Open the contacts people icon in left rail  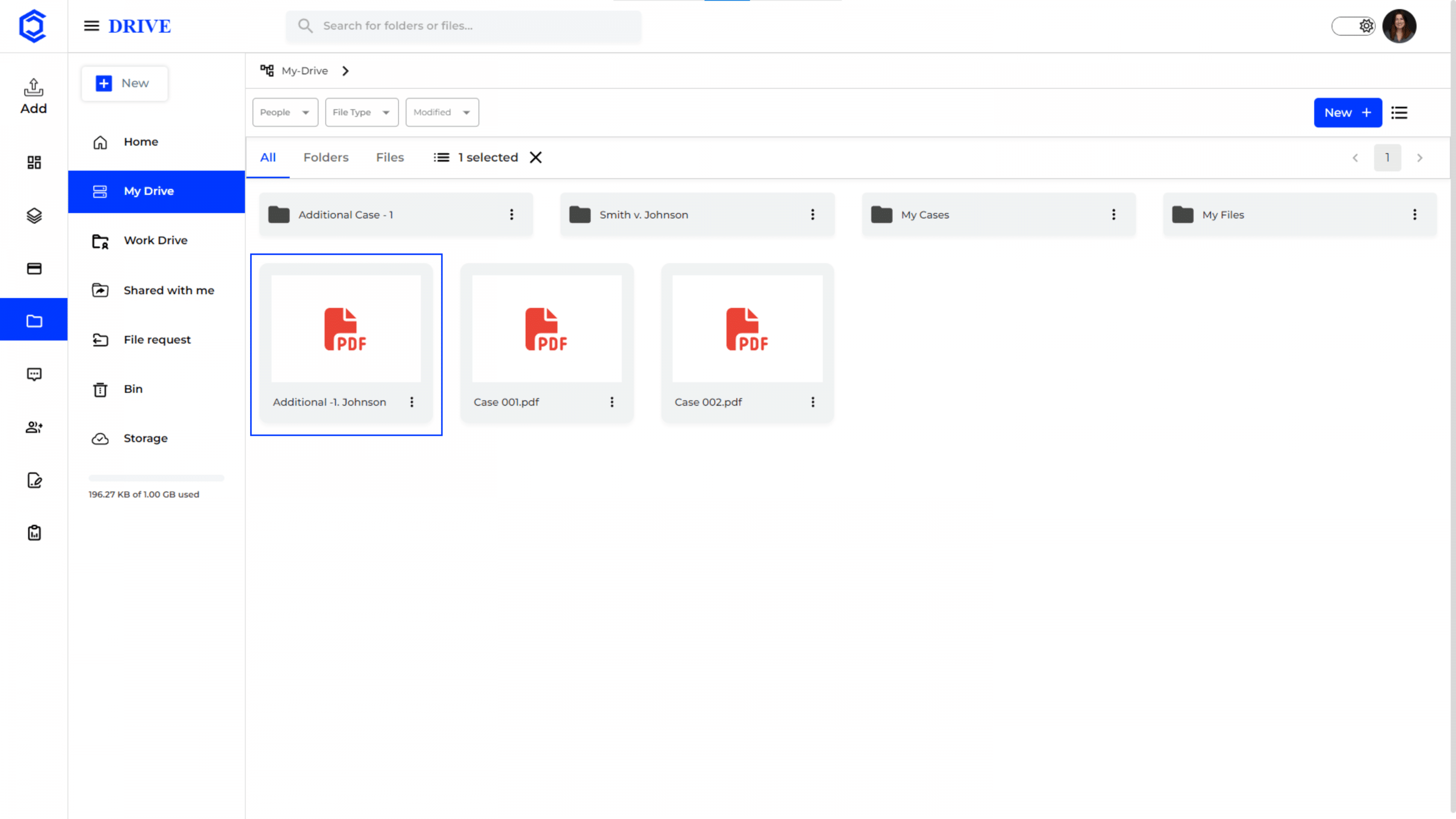pyautogui.click(x=34, y=427)
